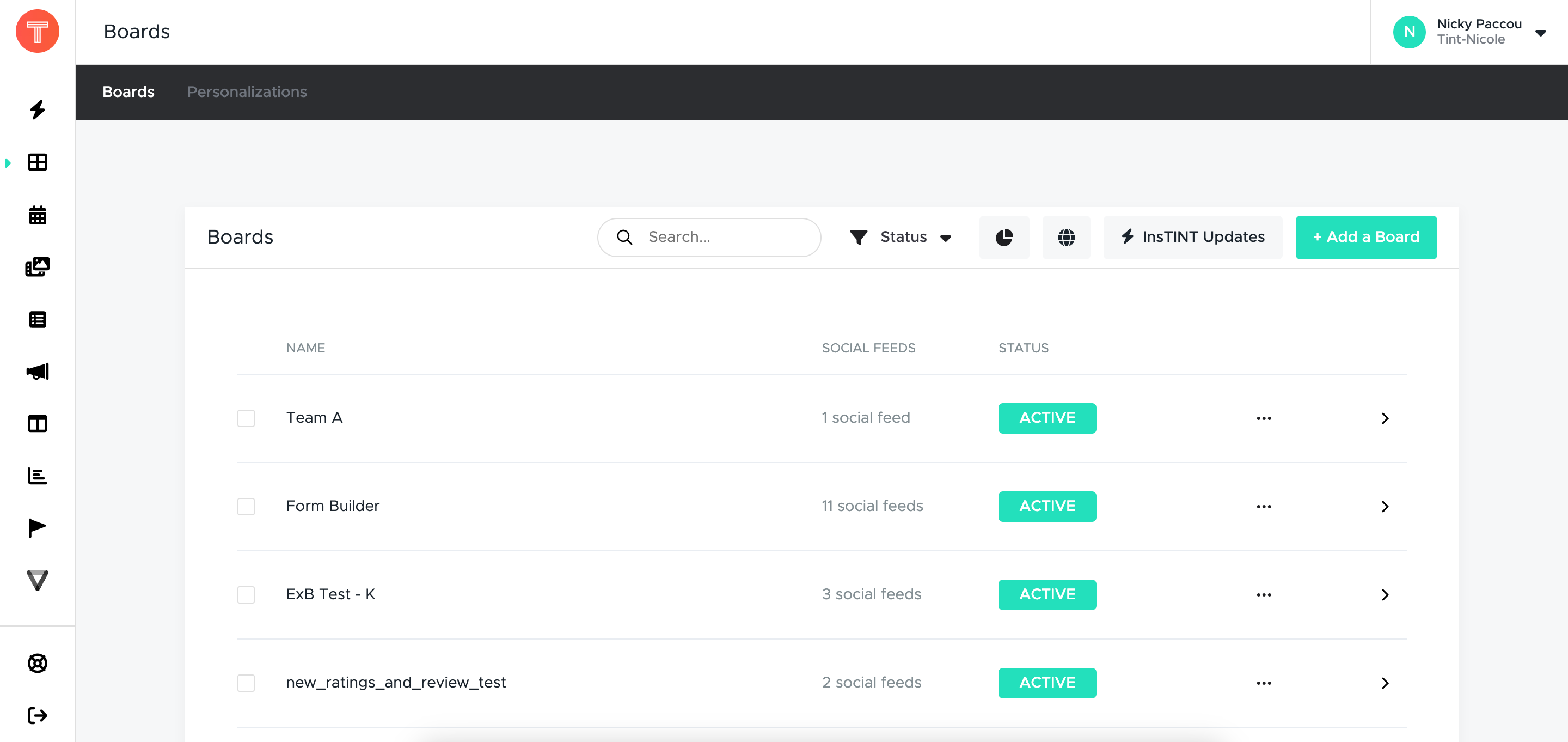
Task: Open the three-dot menu for ExB Test - K
Action: [1264, 595]
